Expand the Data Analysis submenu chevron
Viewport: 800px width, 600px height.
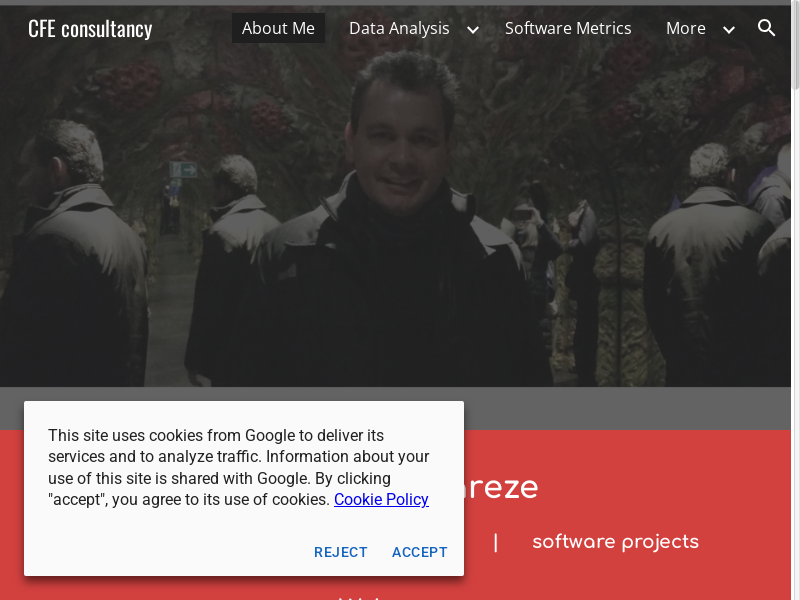pos(473,29)
